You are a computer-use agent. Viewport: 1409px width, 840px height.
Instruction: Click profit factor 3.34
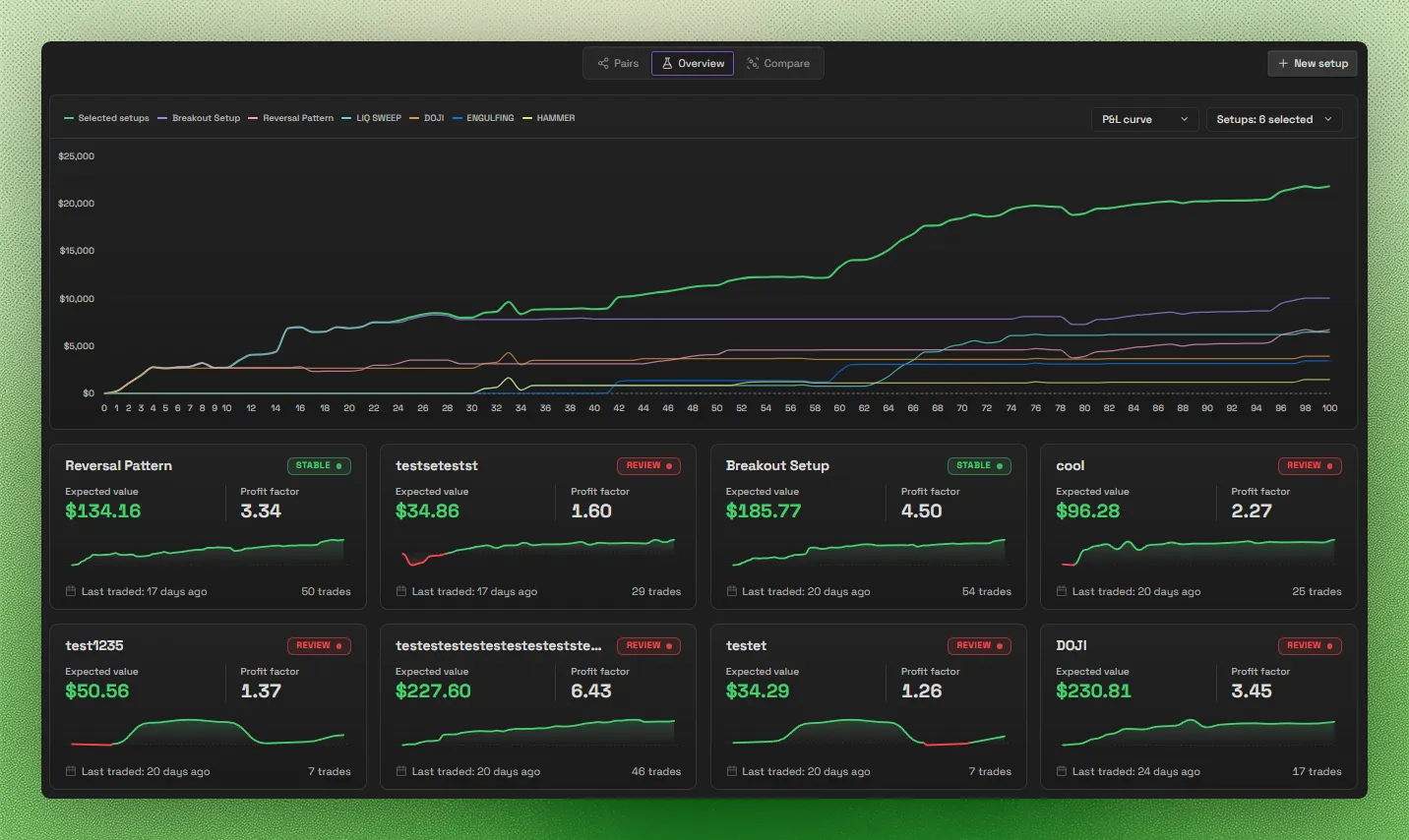point(261,511)
